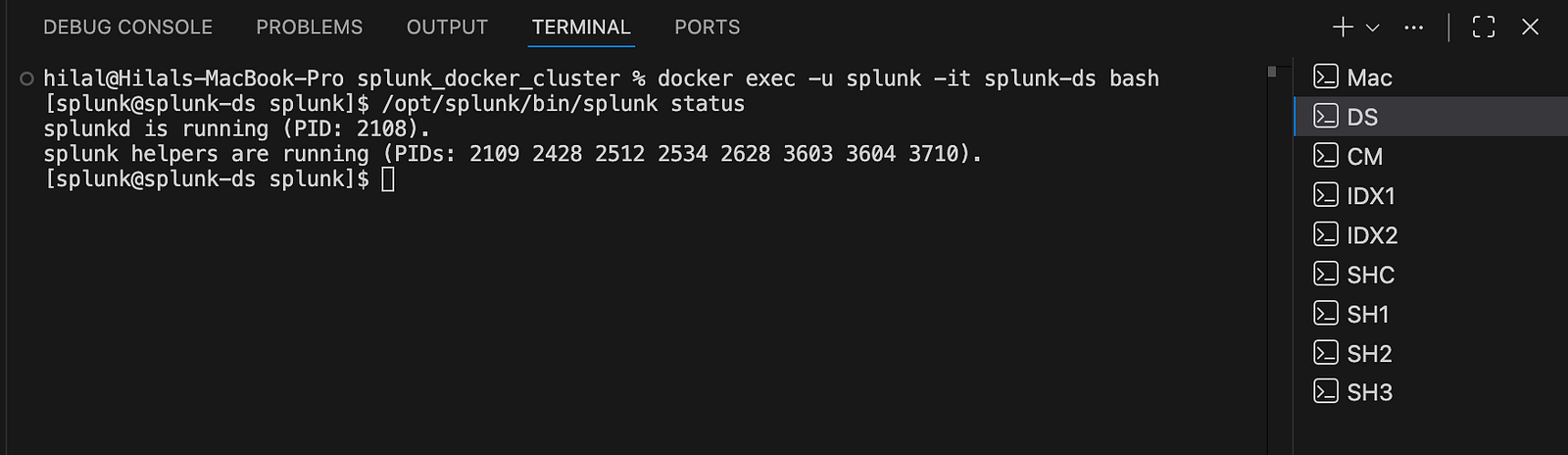Select the SH2 terminal session
The width and height of the screenshot is (1568, 455).
[1369, 353]
